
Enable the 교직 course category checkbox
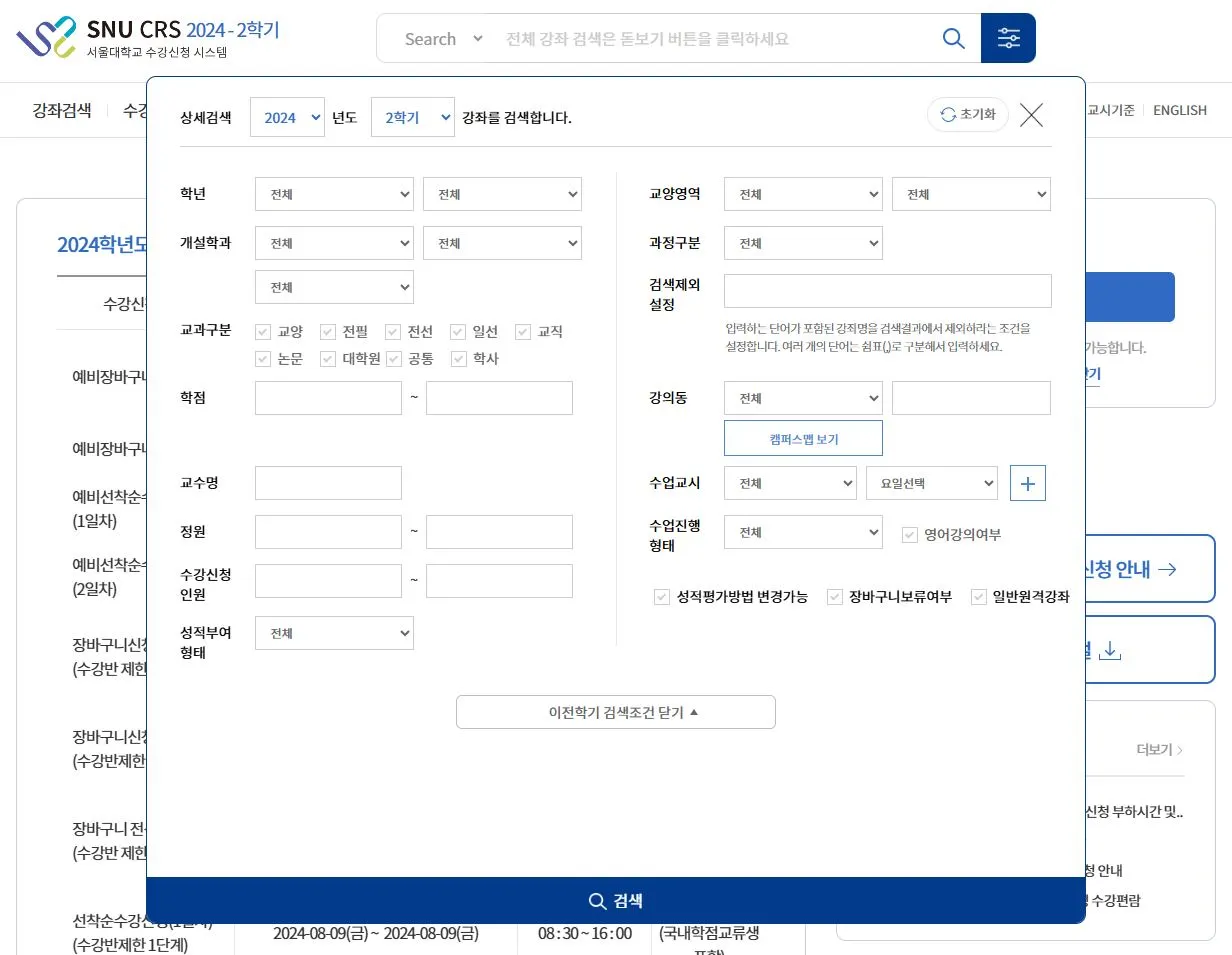523,331
